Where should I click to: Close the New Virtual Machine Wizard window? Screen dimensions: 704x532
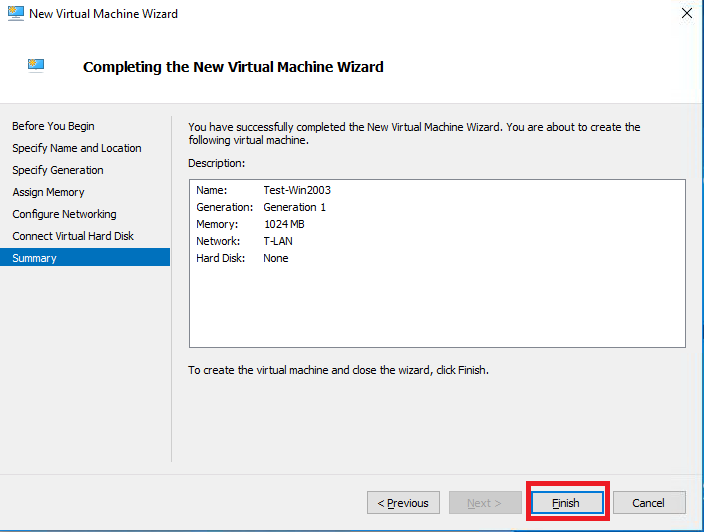[x=686, y=14]
